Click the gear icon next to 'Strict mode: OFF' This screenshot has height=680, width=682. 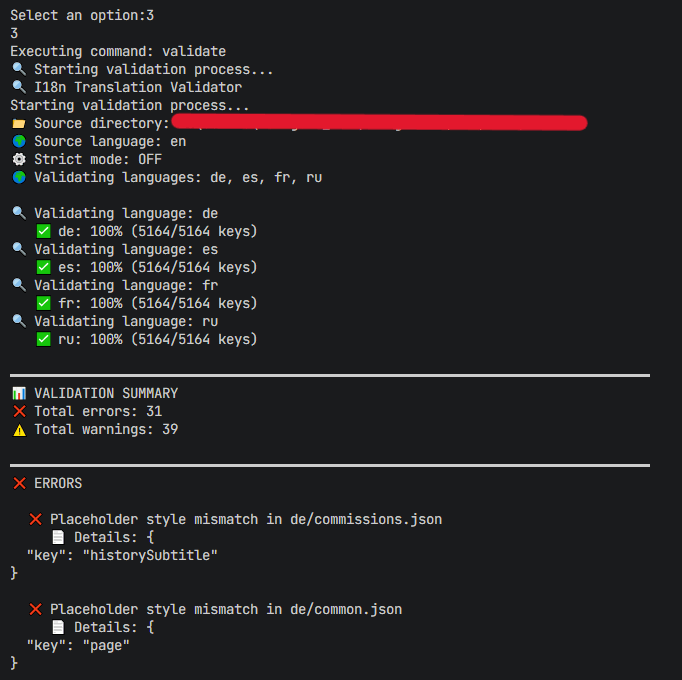coord(19,159)
